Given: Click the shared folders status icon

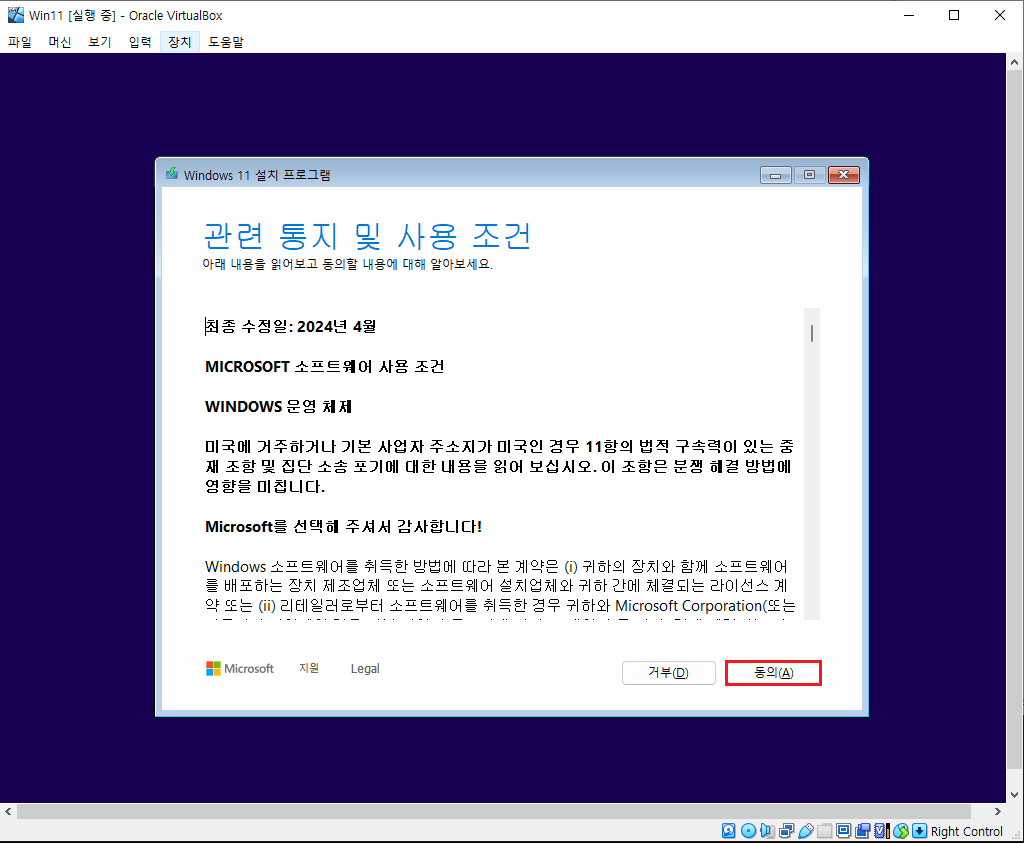Looking at the screenshot, I should tap(825, 831).
